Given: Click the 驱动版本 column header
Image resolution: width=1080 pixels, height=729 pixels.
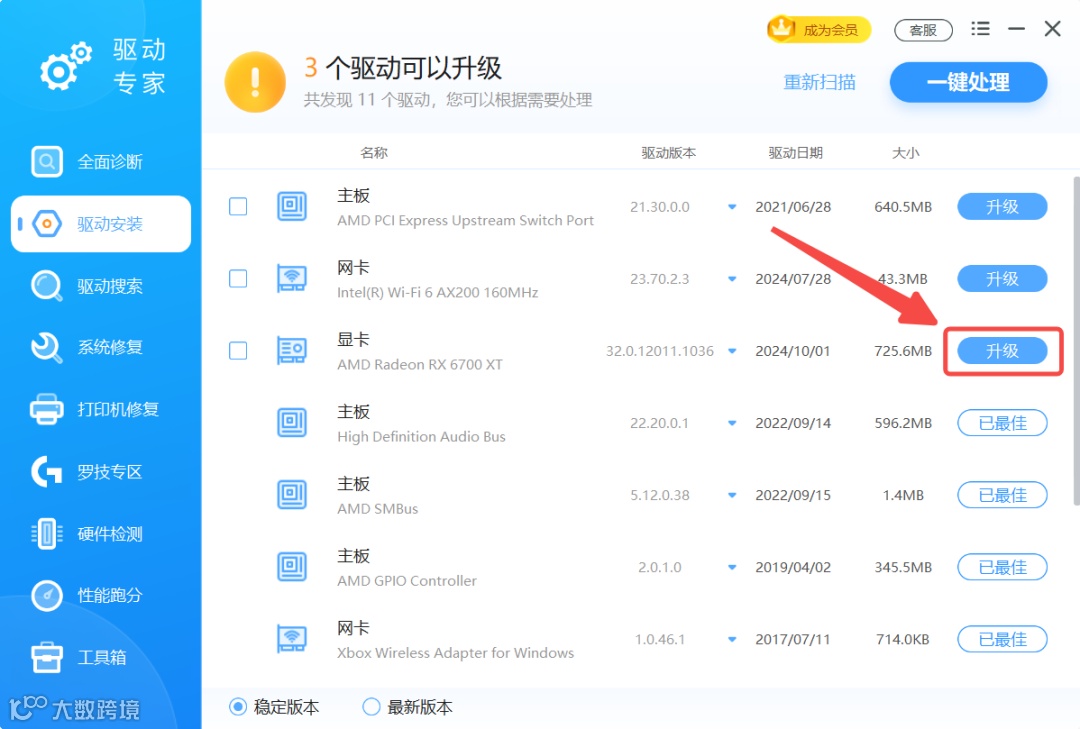Looking at the screenshot, I should pyautogui.click(x=668, y=153).
